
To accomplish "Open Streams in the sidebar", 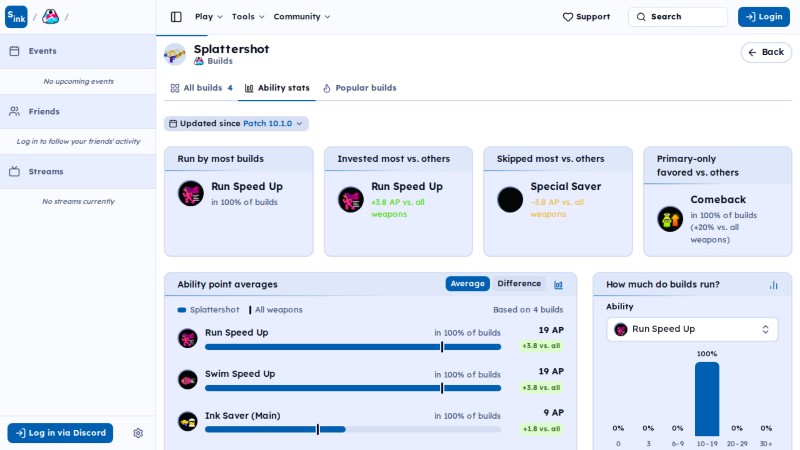I will pyautogui.click(x=78, y=171).
